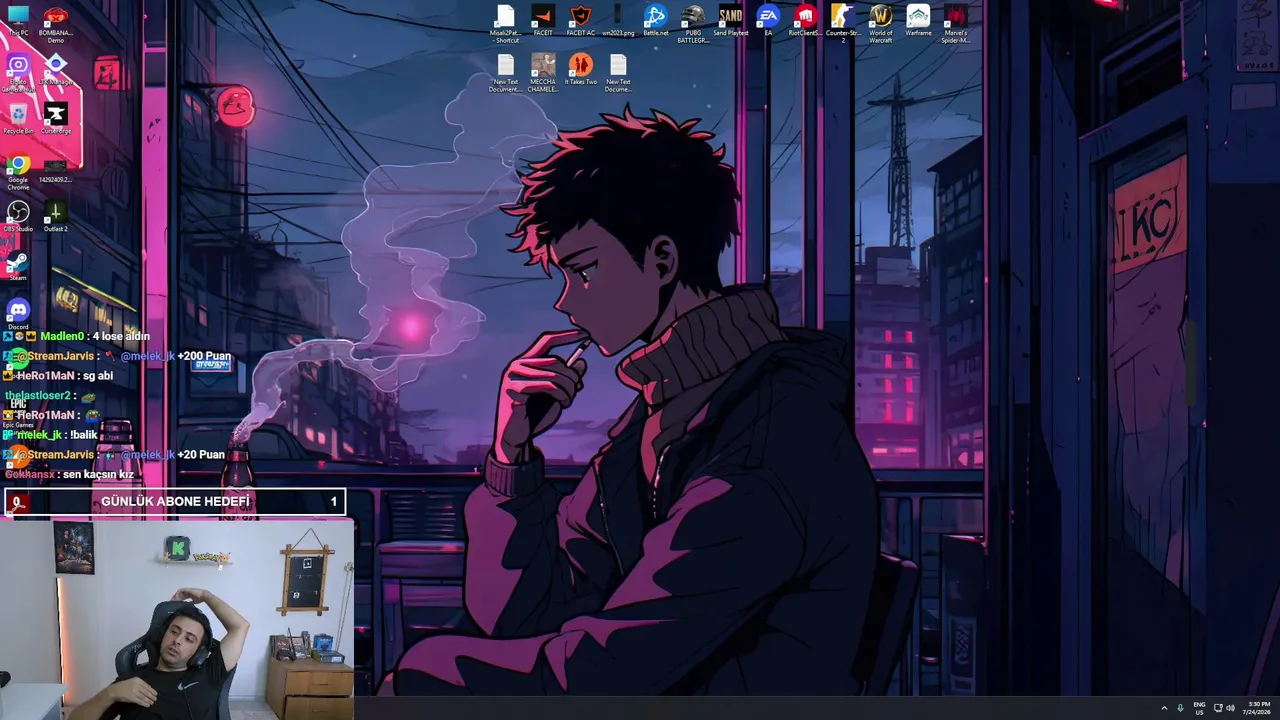This screenshot has width=1280, height=720.
Task: Select the Misali2Pat shortcut file
Action: click(506, 25)
